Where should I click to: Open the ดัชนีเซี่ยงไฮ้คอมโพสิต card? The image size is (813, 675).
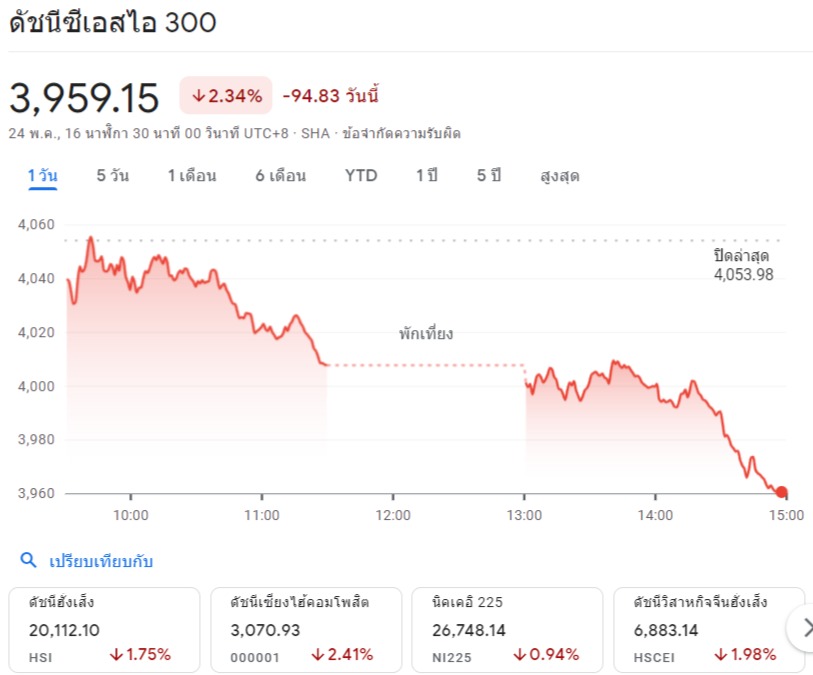[x=306, y=629]
